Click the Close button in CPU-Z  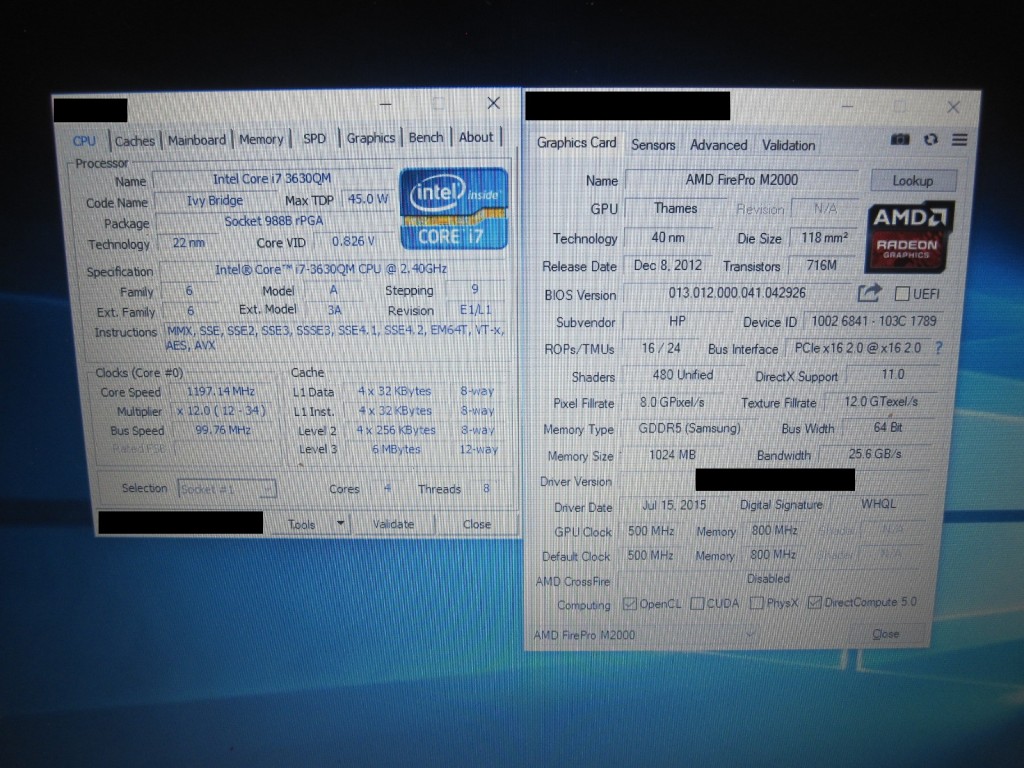click(x=476, y=524)
